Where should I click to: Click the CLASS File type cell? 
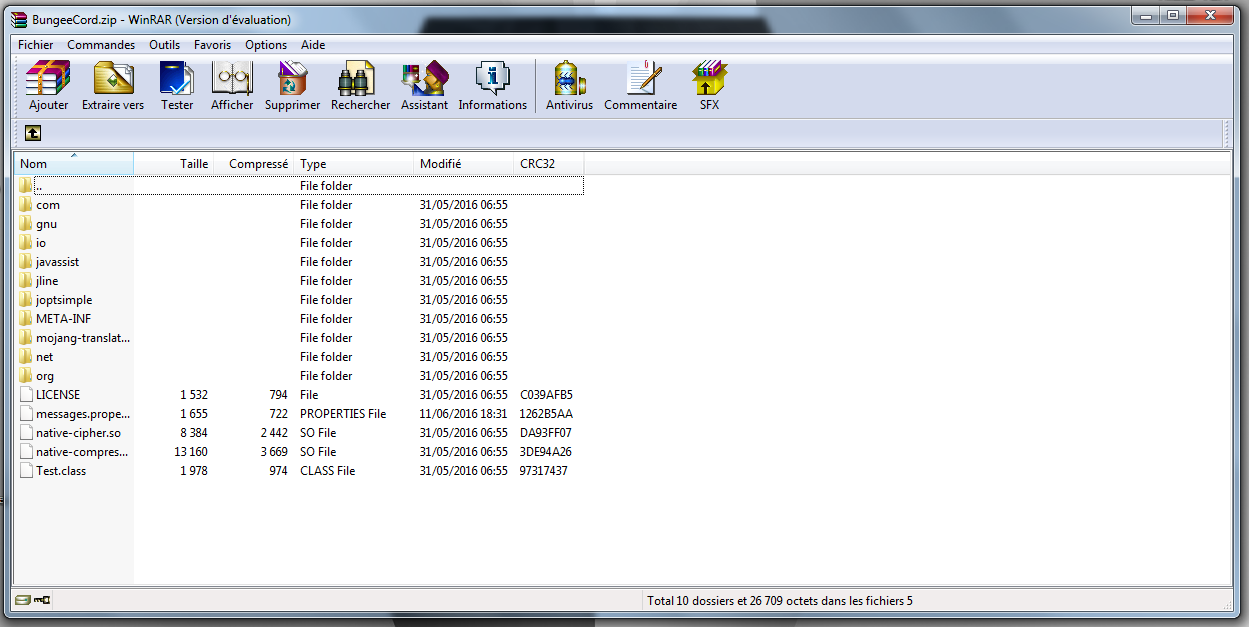[328, 470]
